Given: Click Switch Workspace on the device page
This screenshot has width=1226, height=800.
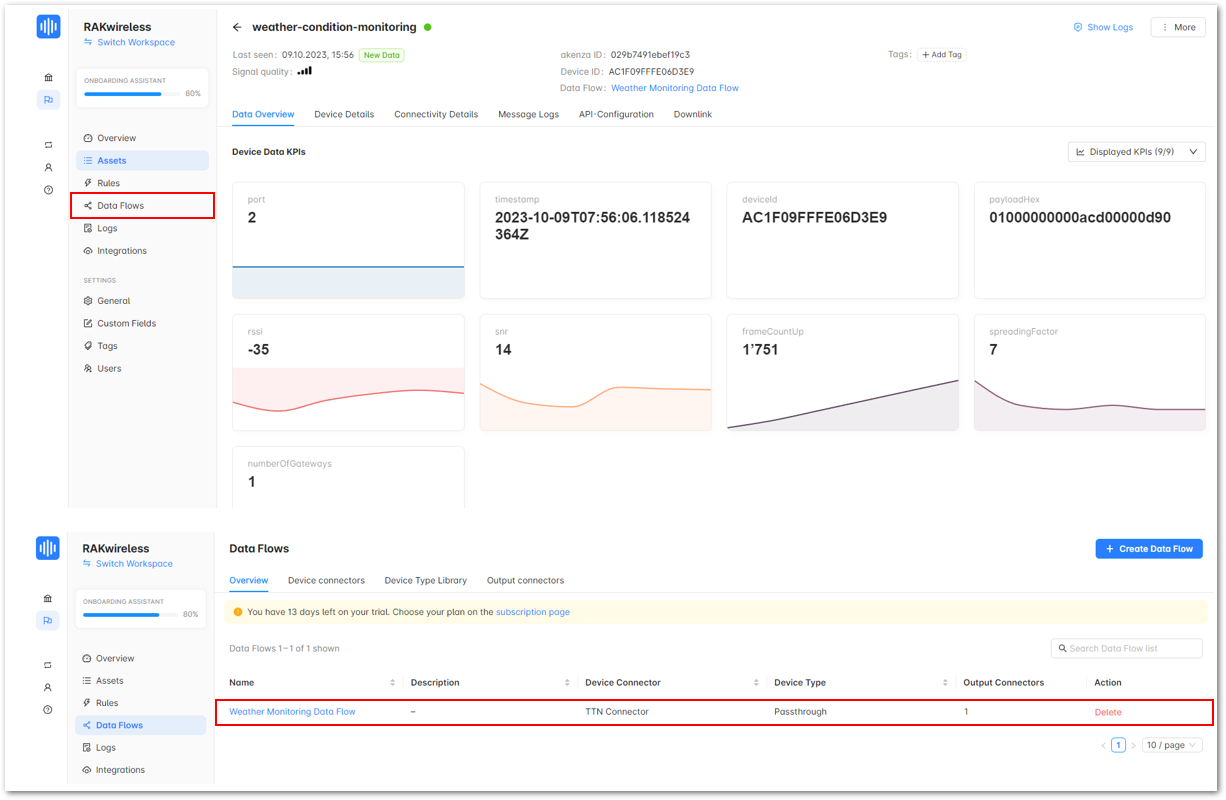Looking at the screenshot, I should pos(129,42).
